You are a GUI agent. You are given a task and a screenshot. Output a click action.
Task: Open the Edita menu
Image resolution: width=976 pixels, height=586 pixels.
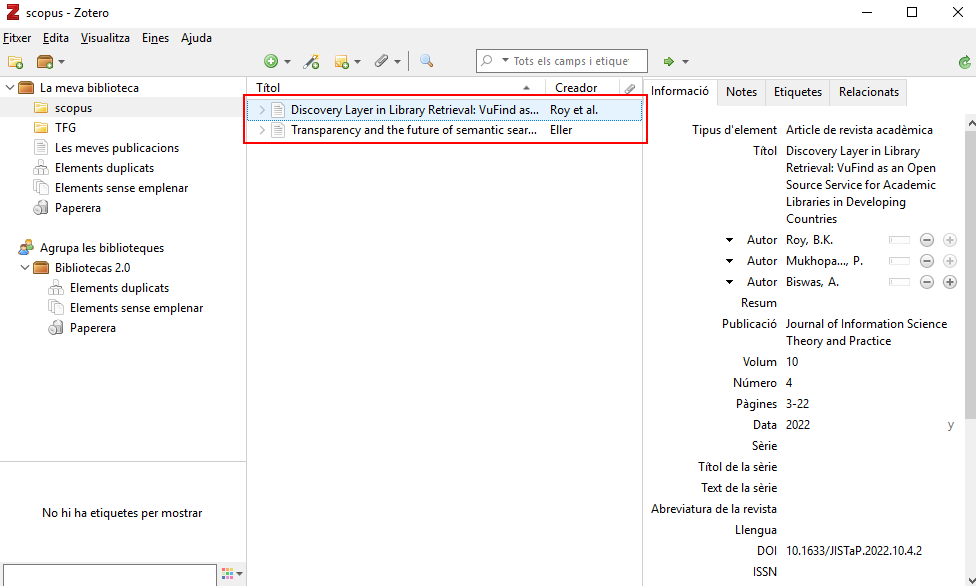coord(55,38)
